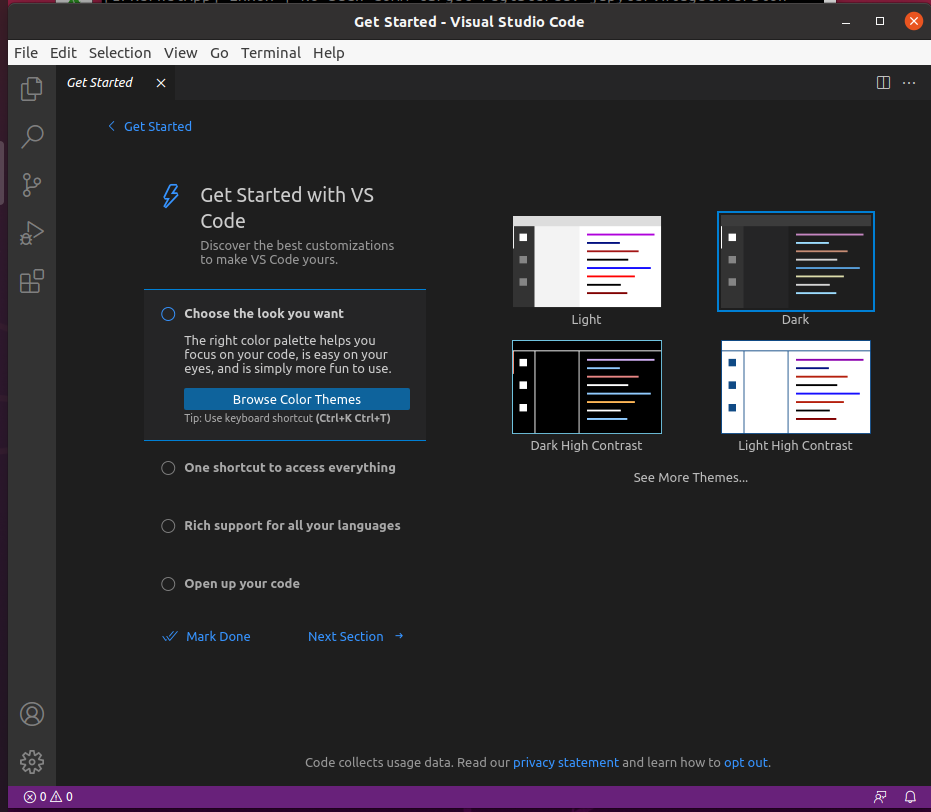Choose the Light High Contrast theme preview

tap(796, 387)
